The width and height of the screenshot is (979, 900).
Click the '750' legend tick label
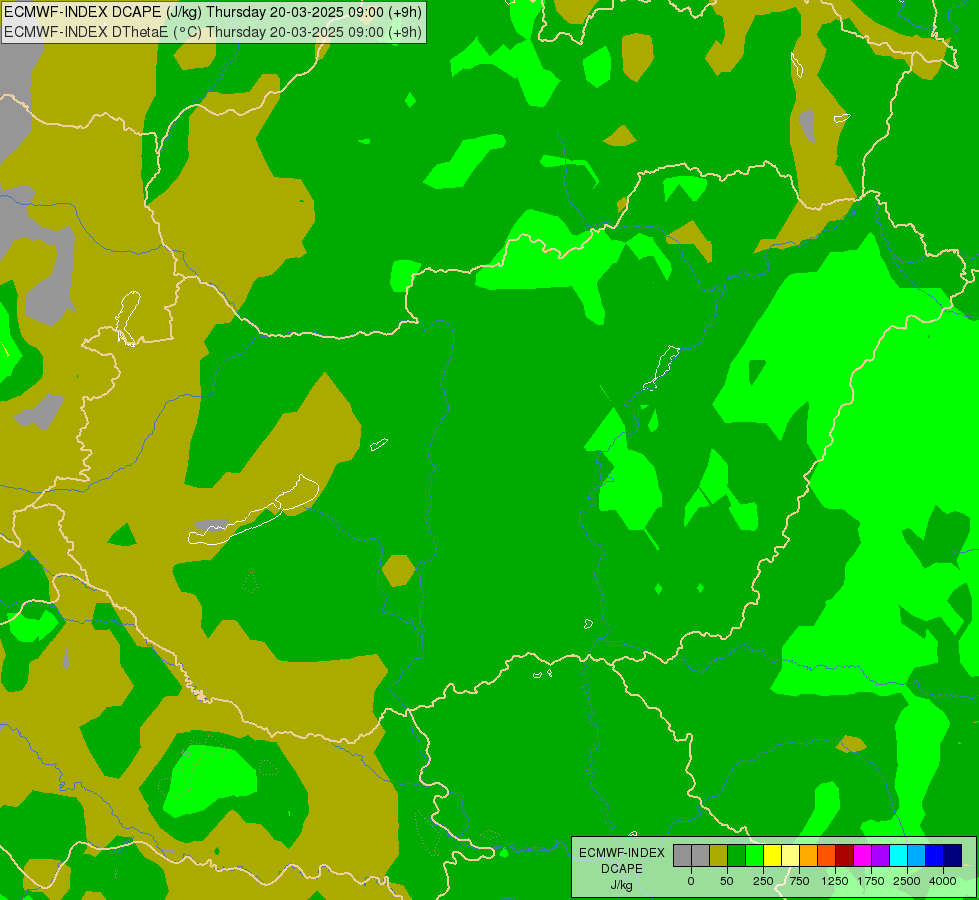799,881
